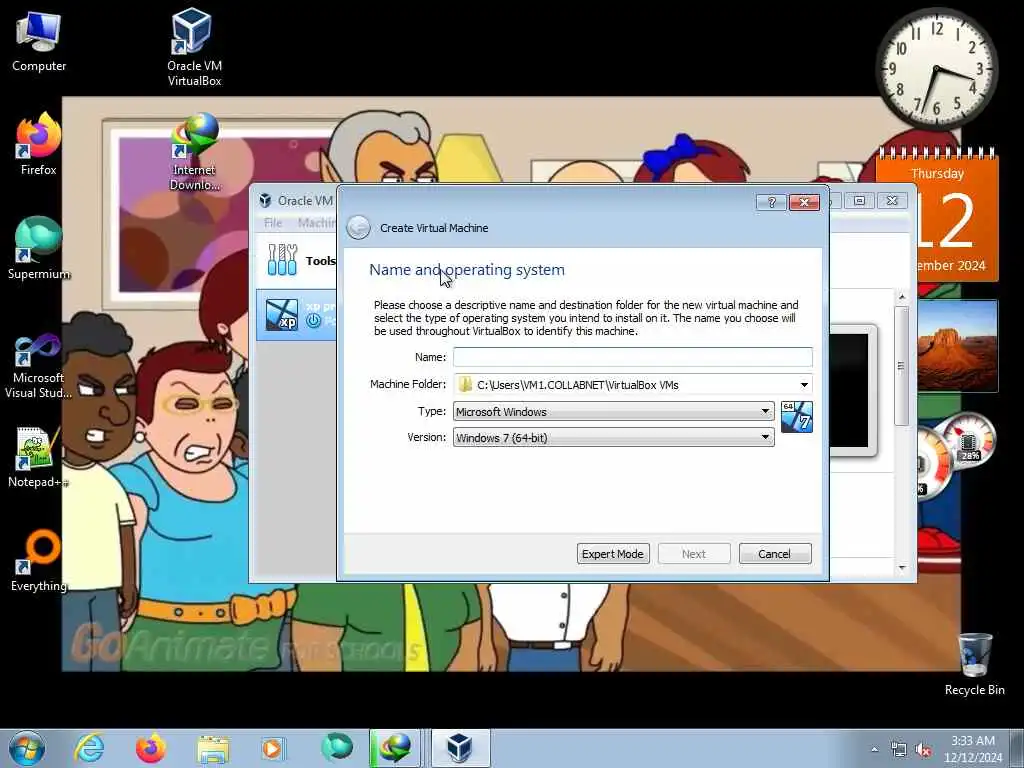This screenshot has width=1024, height=768.
Task: Open Windows Explorer folder in taskbar
Action: 213,748
